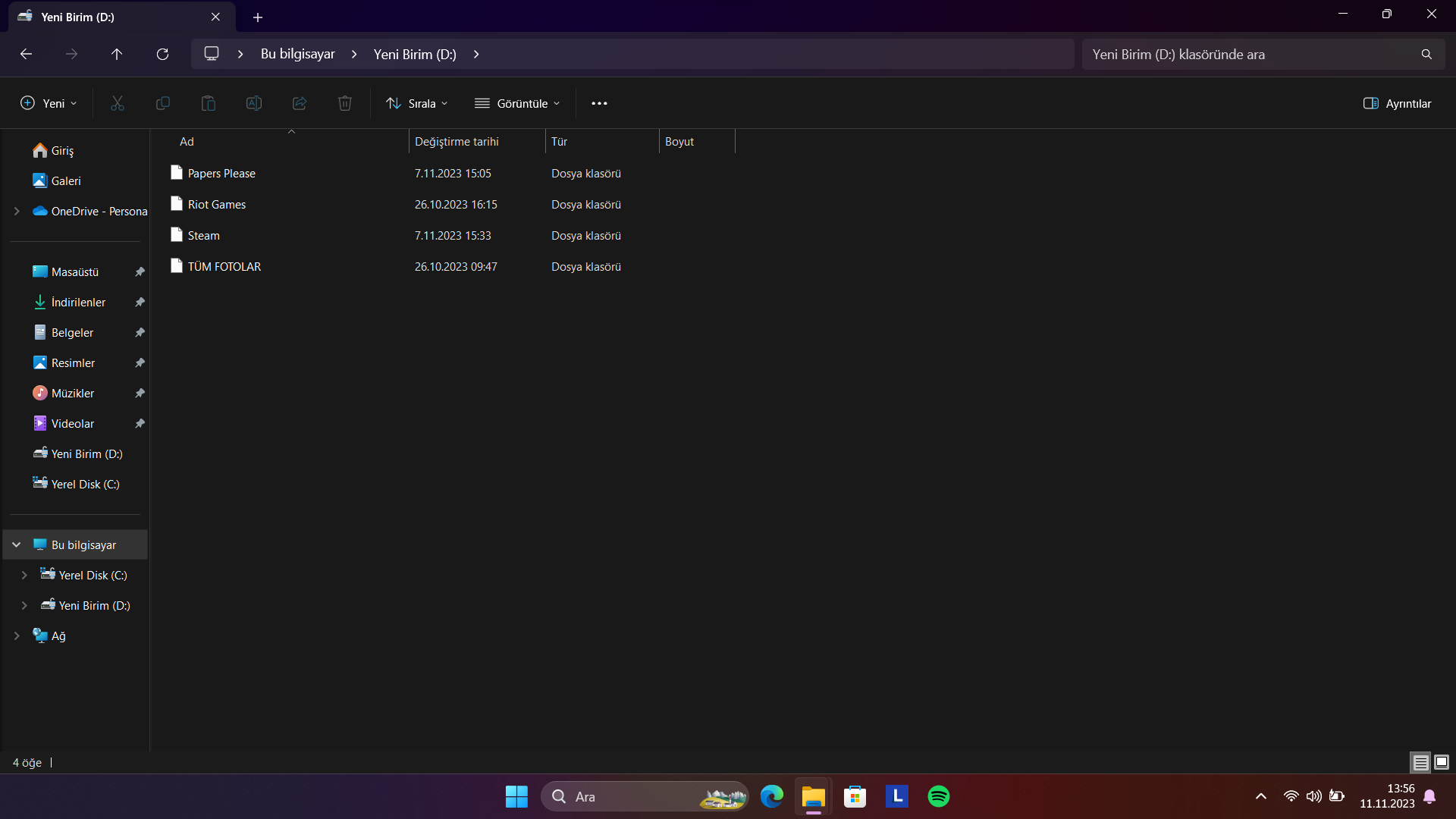Click the Yeni Birim (D:) search field

tap(1251, 54)
